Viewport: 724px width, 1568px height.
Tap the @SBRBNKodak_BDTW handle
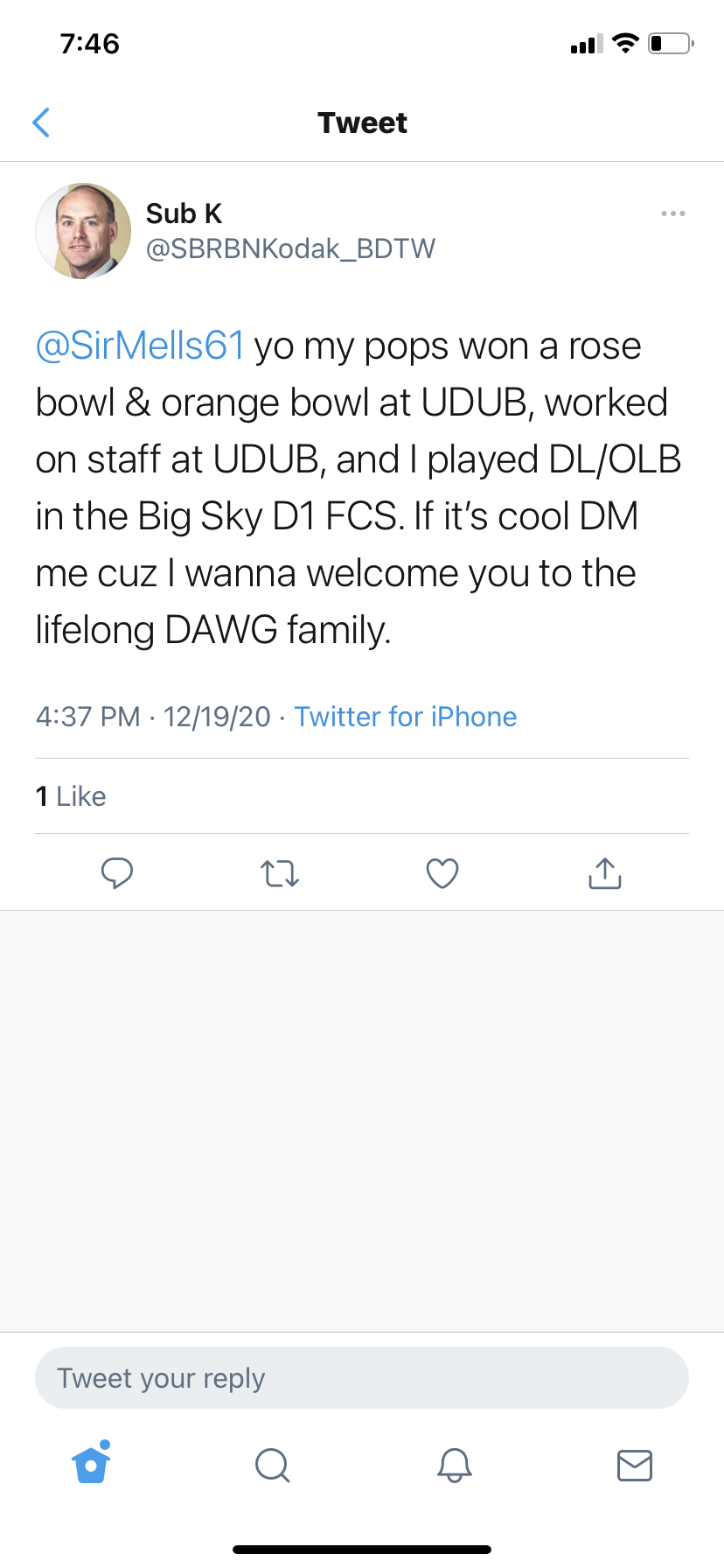[290, 248]
